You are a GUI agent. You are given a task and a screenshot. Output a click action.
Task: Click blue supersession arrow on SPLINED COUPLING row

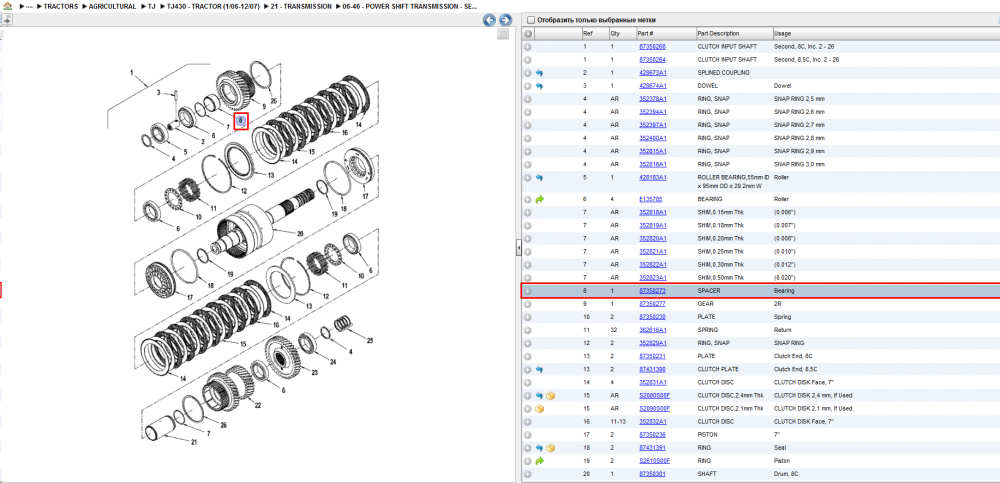[x=540, y=73]
